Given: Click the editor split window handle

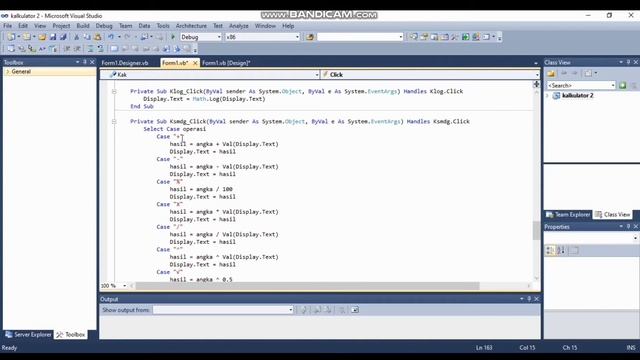Looking at the screenshot, I should coord(536,84).
